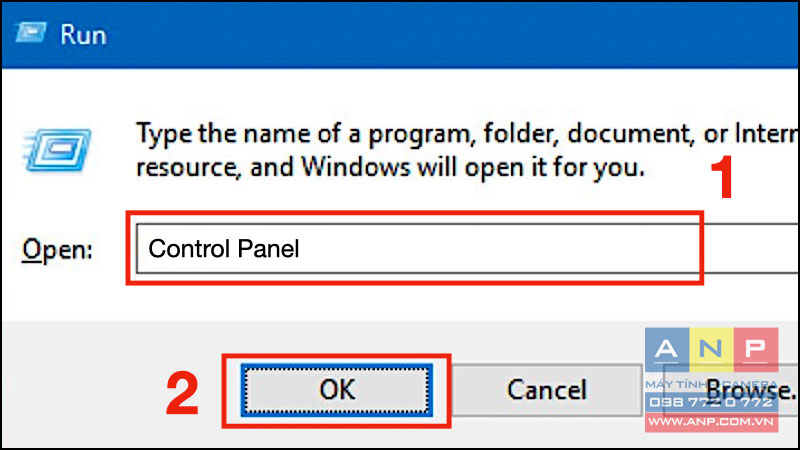Click the blue letter A logo tile

(x=667, y=349)
